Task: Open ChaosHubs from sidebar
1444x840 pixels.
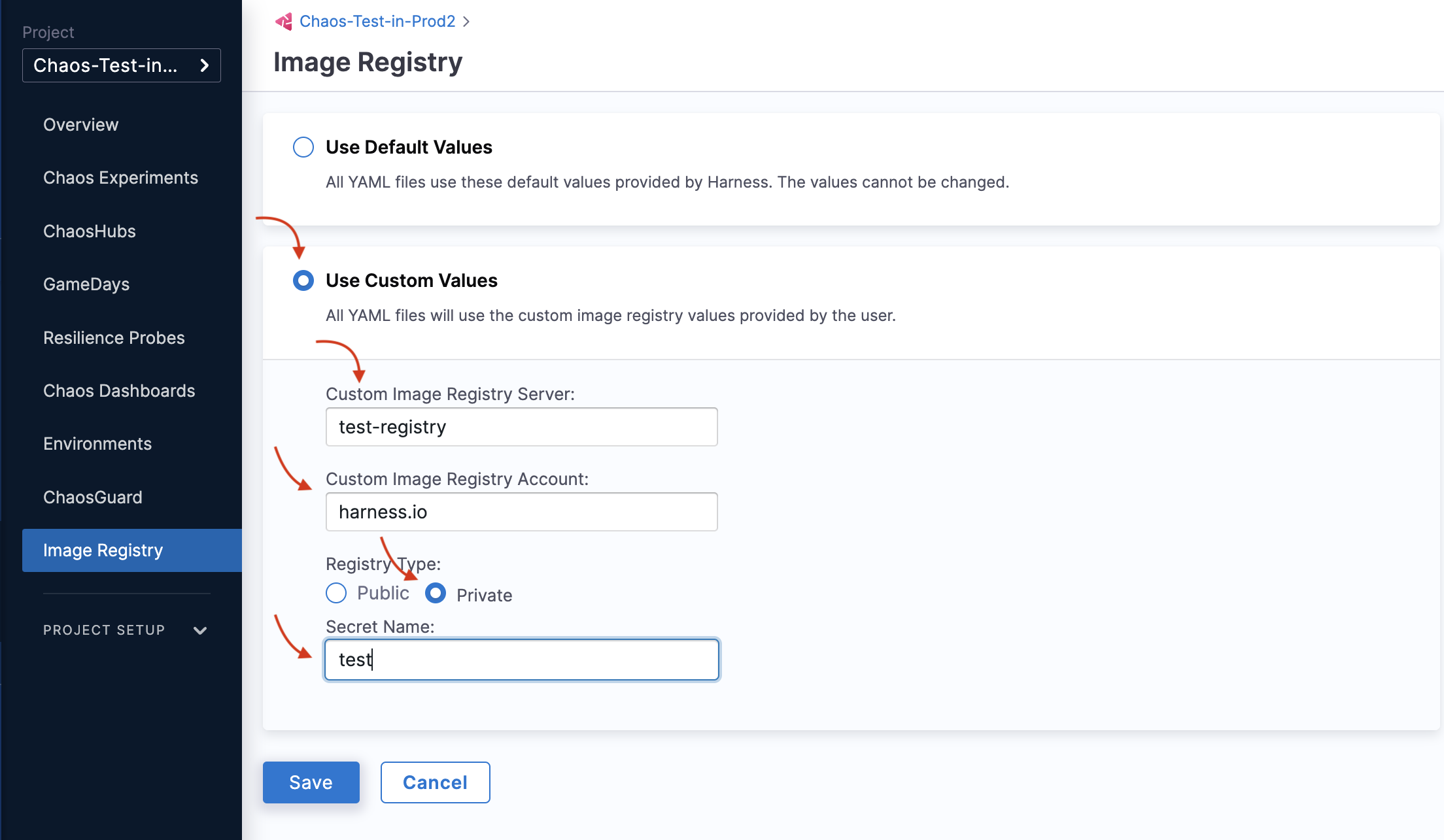Action: 89,231
